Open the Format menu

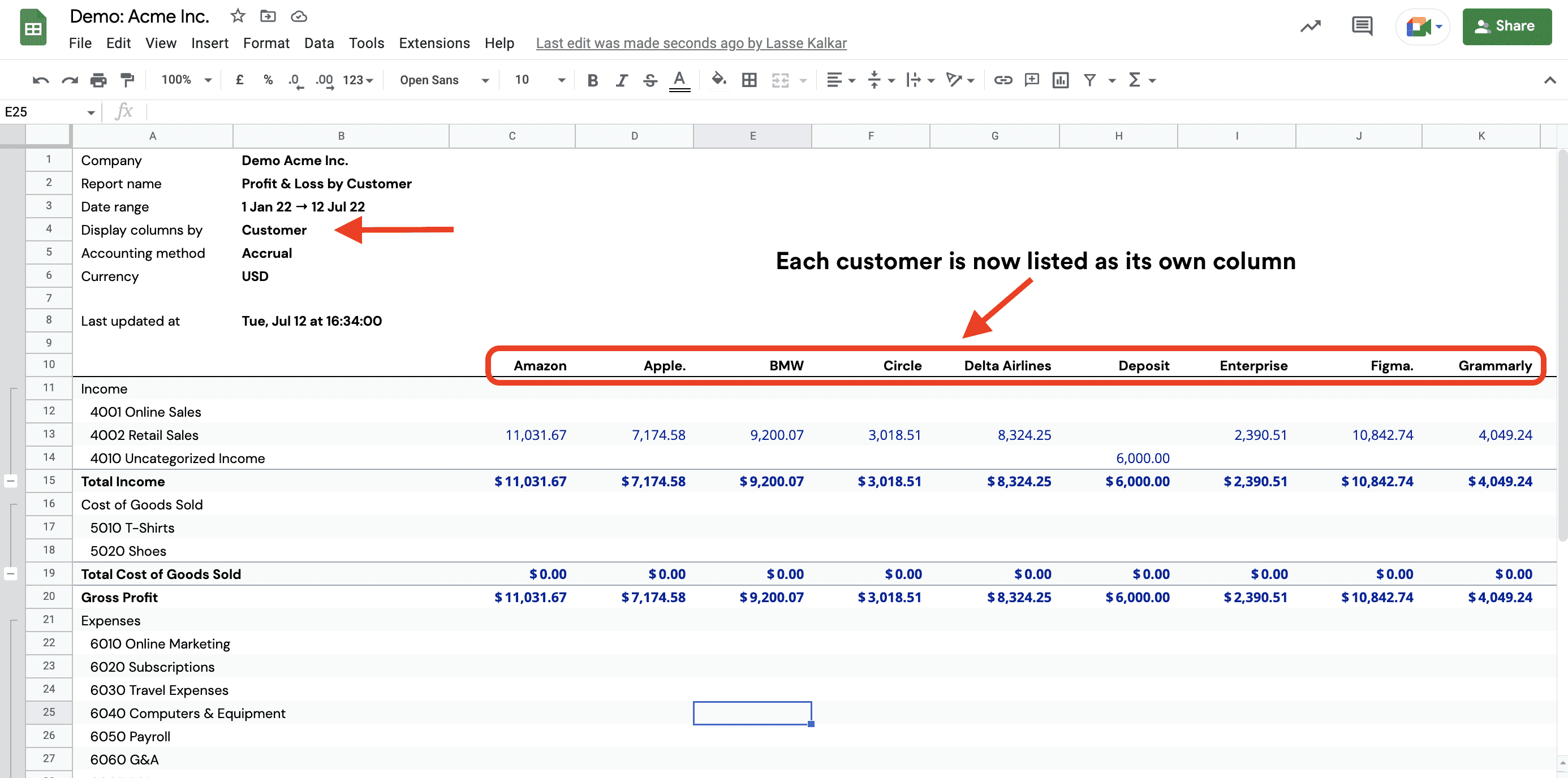[x=266, y=43]
